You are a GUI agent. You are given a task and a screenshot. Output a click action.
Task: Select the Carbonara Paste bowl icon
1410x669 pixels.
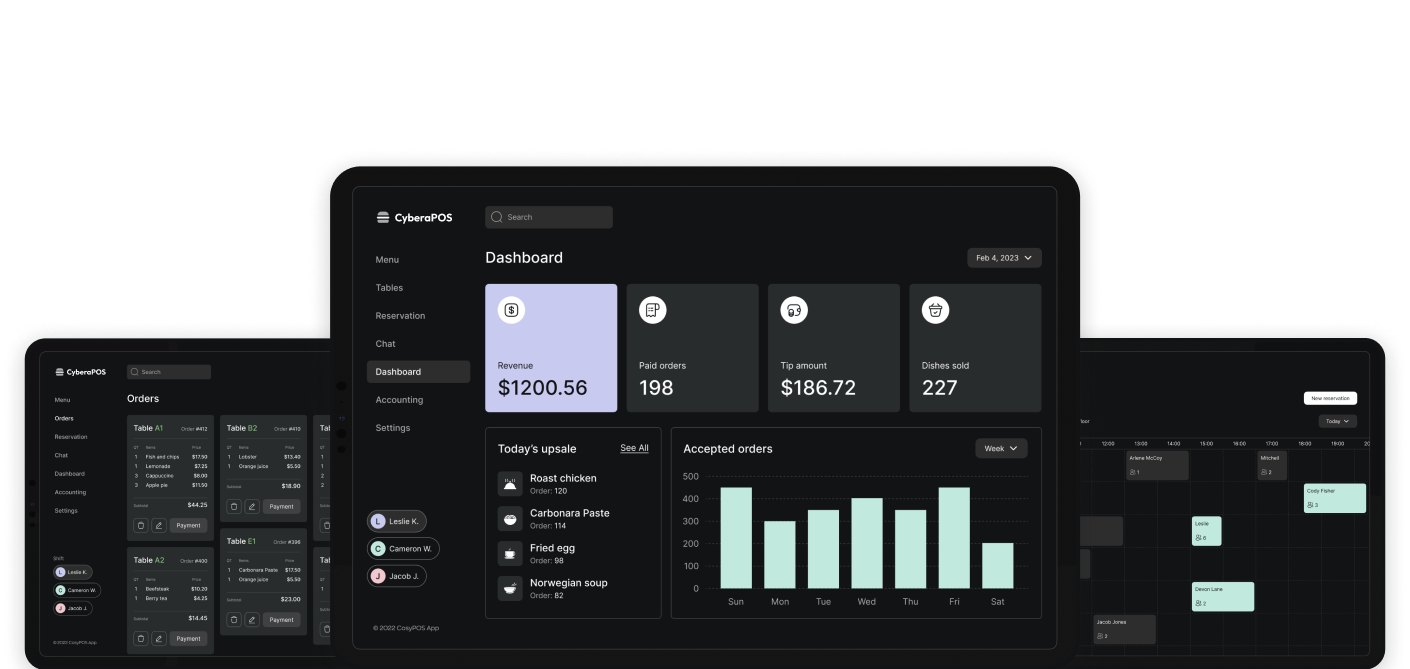[x=511, y=518]
